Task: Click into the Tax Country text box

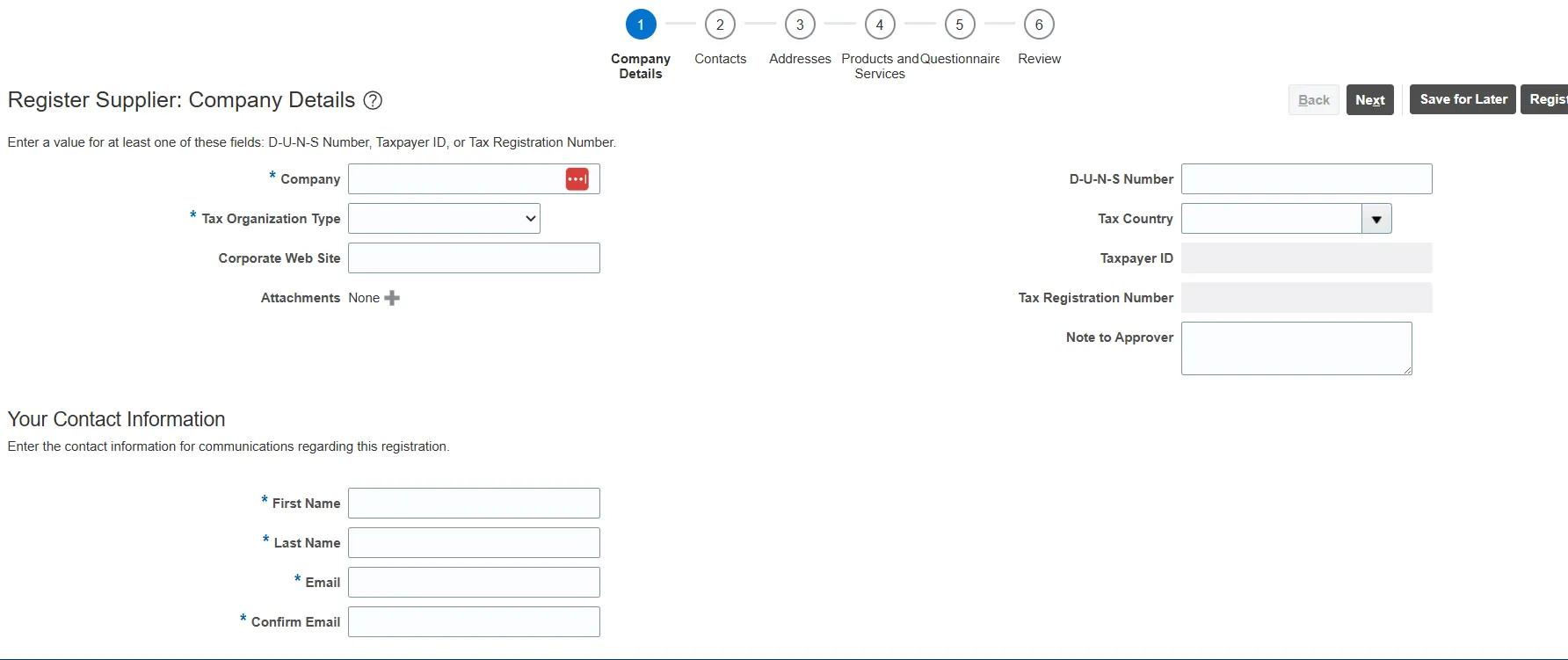Action: (1272, 219)
